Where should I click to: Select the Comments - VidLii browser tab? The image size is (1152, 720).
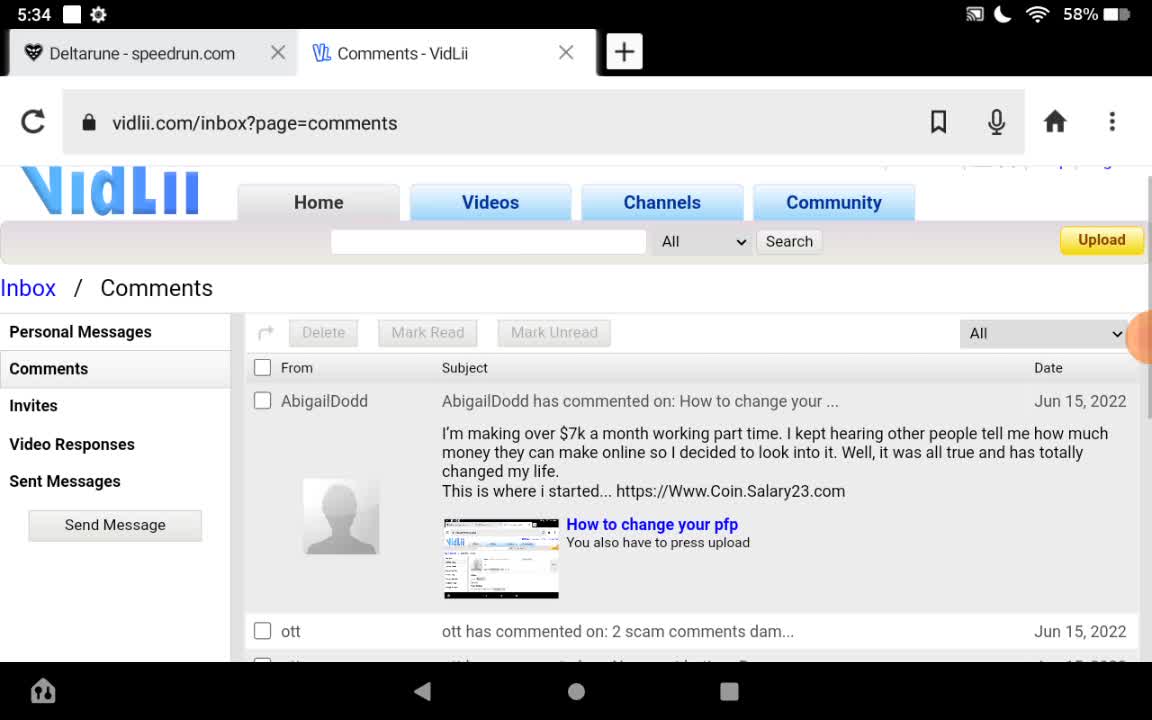[x=403, y=53]
